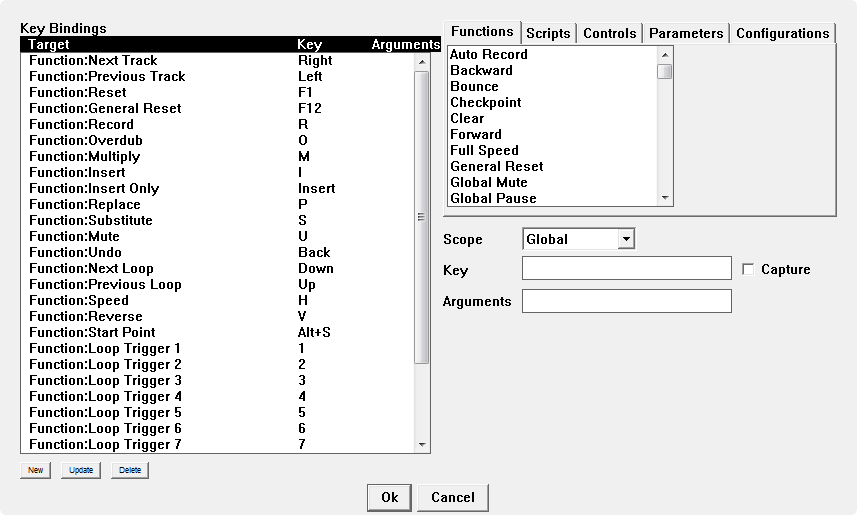The height and width of the screenshot is (515, 857).
Task: Click the Key input field
Action: (627, 268)
